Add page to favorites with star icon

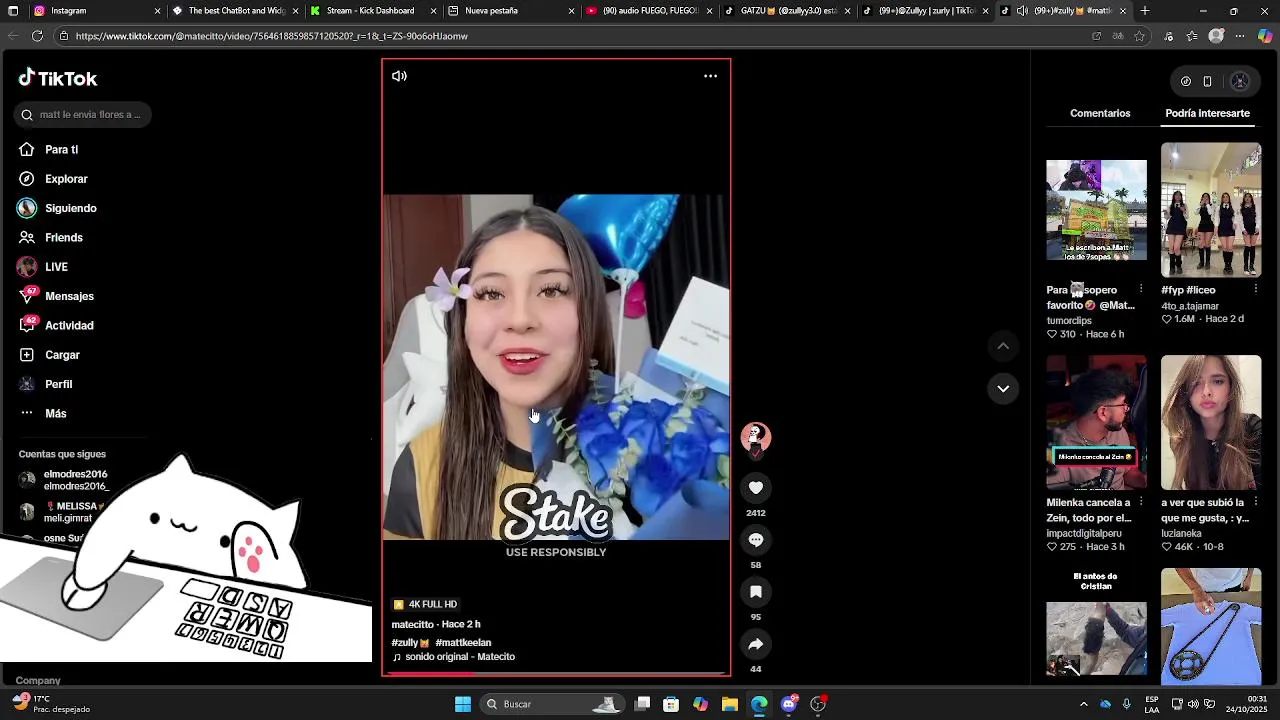click(x=1139, y=36)
